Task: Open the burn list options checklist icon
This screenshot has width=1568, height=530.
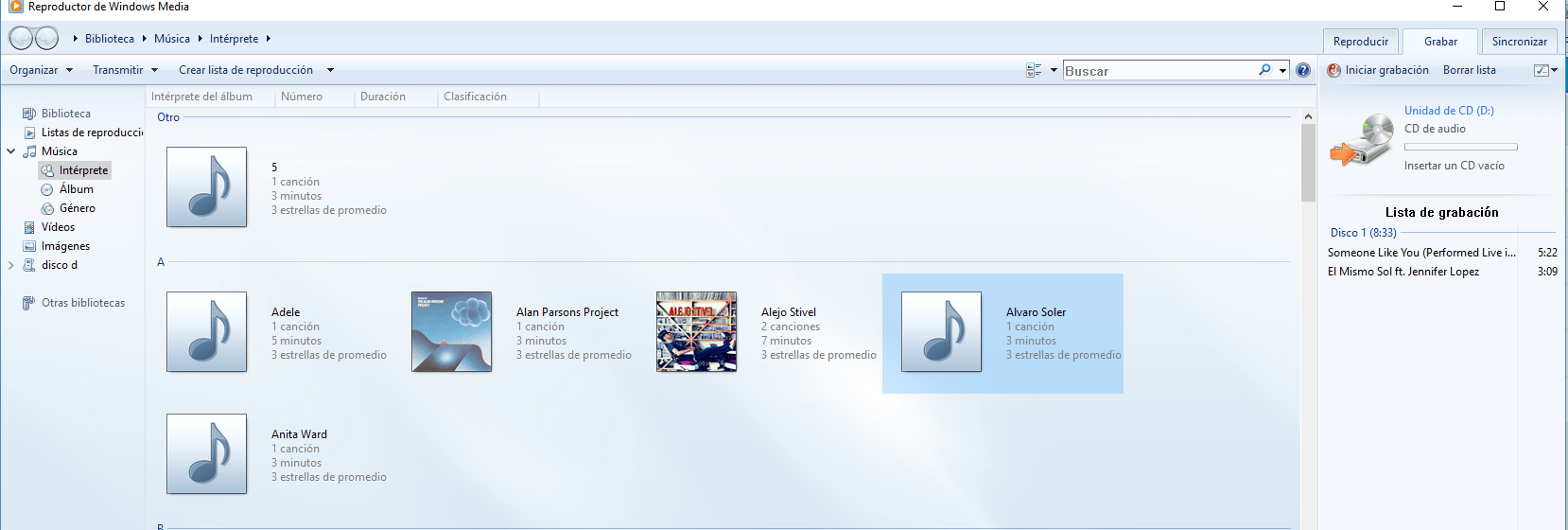Action: point(1541,70)
